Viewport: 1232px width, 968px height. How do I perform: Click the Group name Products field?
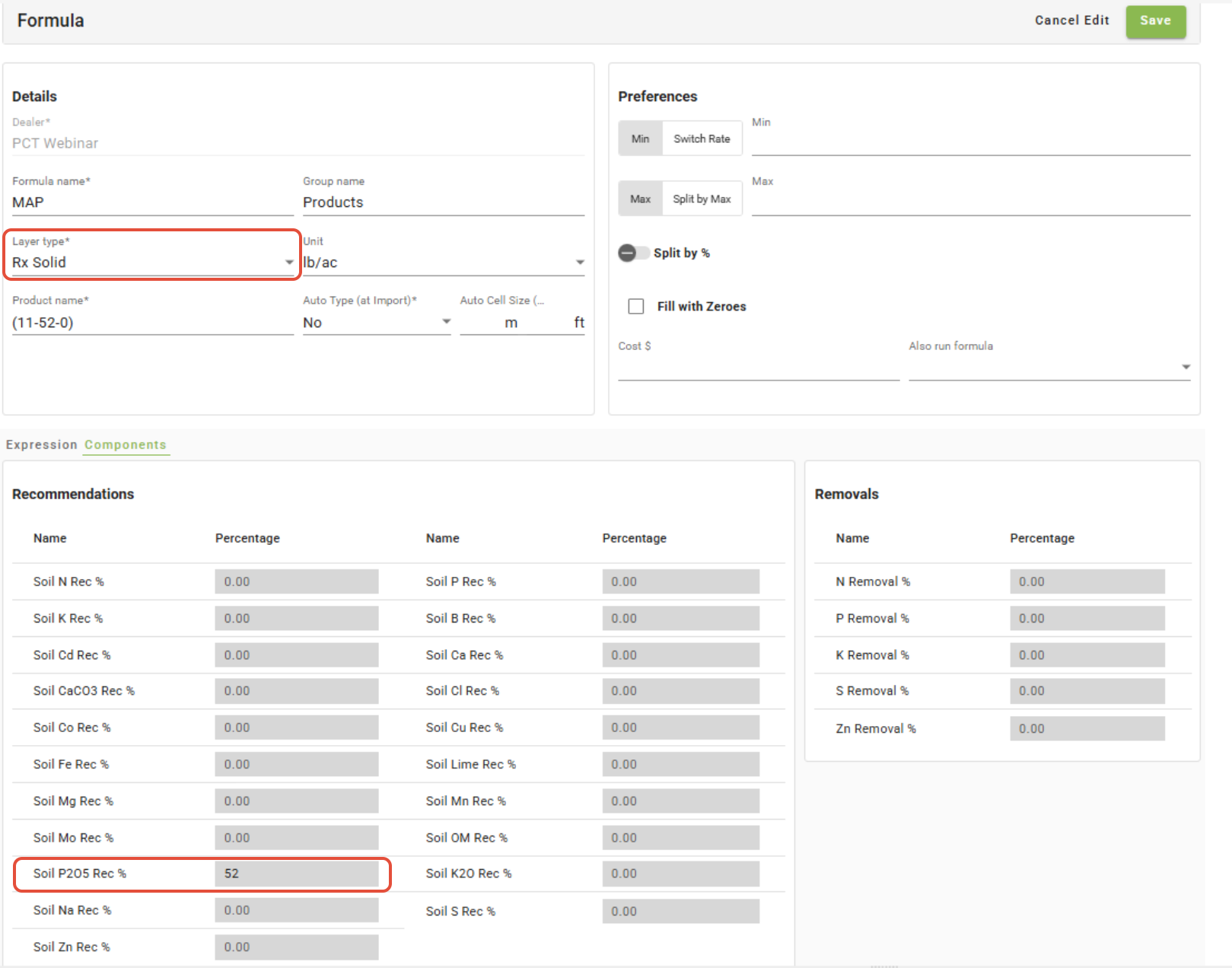(x=443, y=202)
